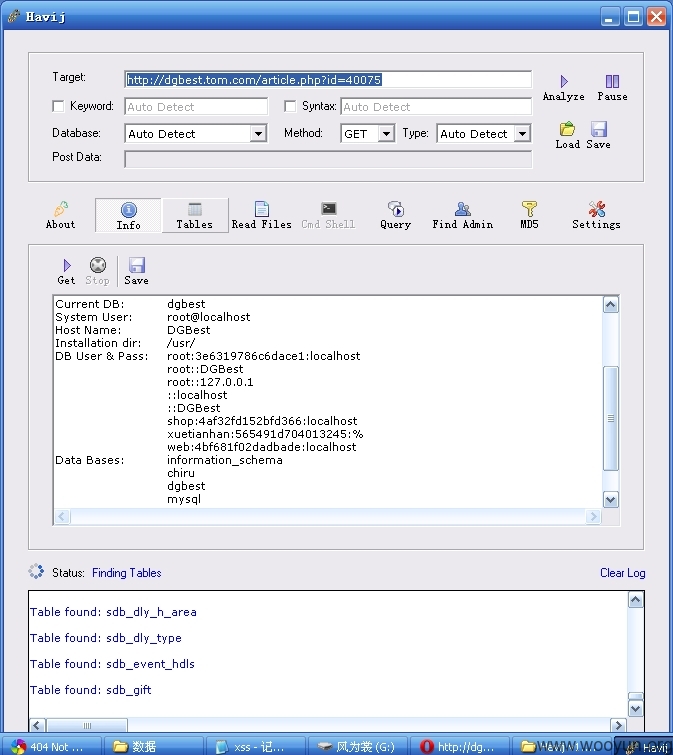Clear the log with Clear Log link
Image resolution: width=673 pixels, height=755 pixels.
click(x=622, y=573)
